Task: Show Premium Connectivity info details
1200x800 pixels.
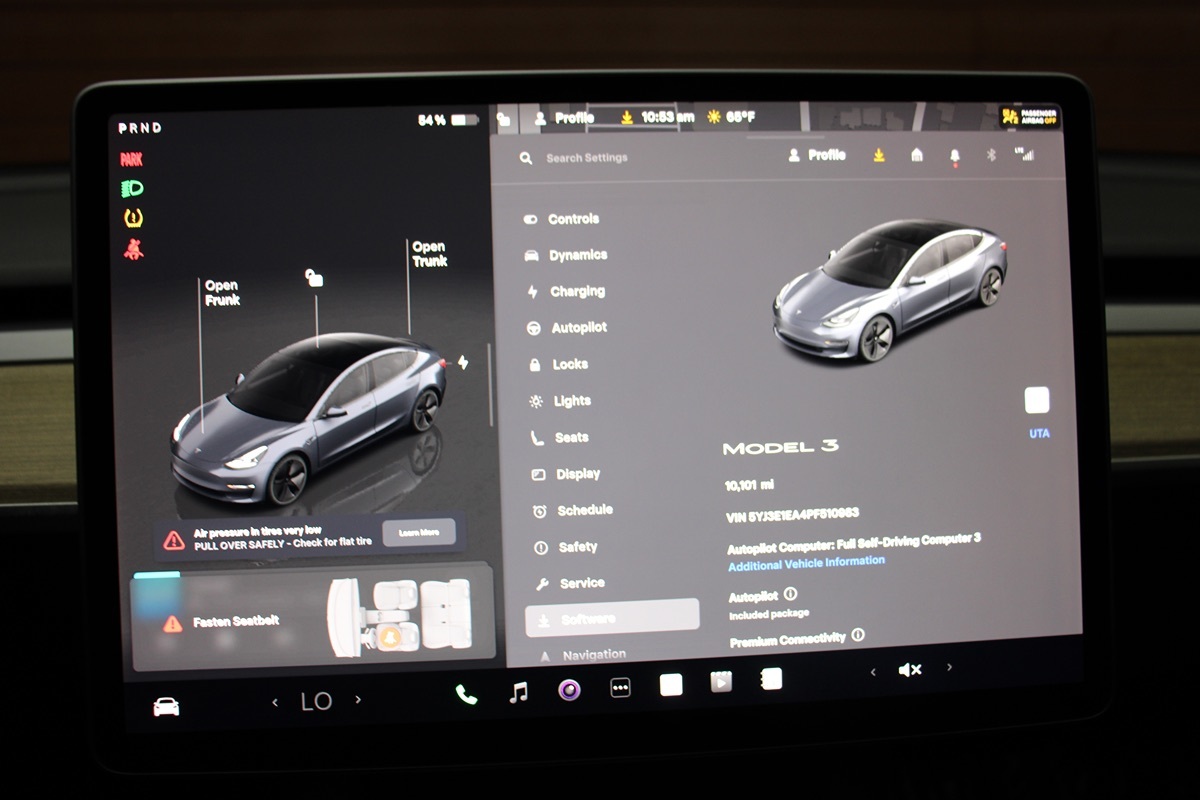Action: click(x=858, y=635)
